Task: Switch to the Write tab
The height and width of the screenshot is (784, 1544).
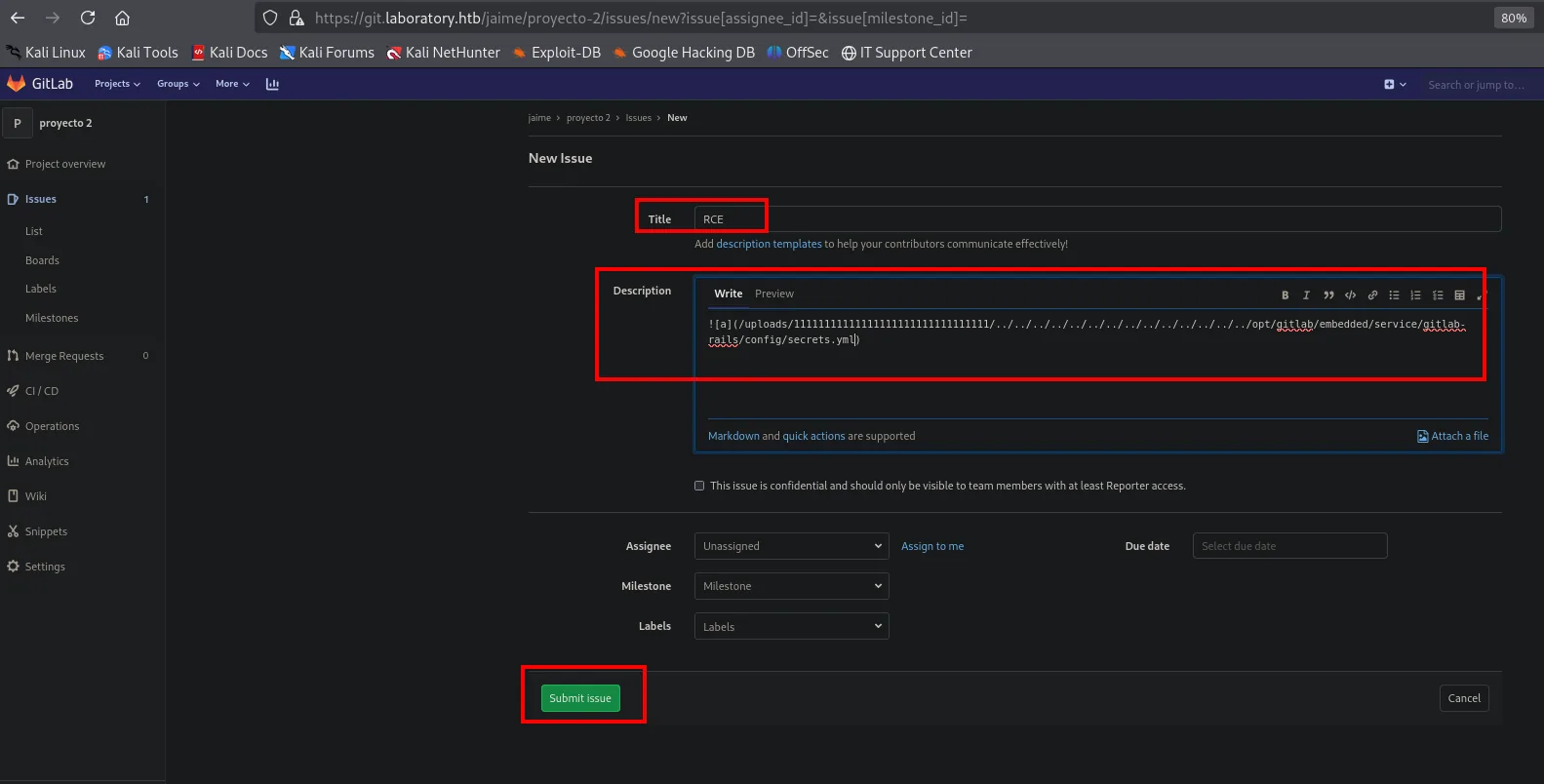Action: 728,294
